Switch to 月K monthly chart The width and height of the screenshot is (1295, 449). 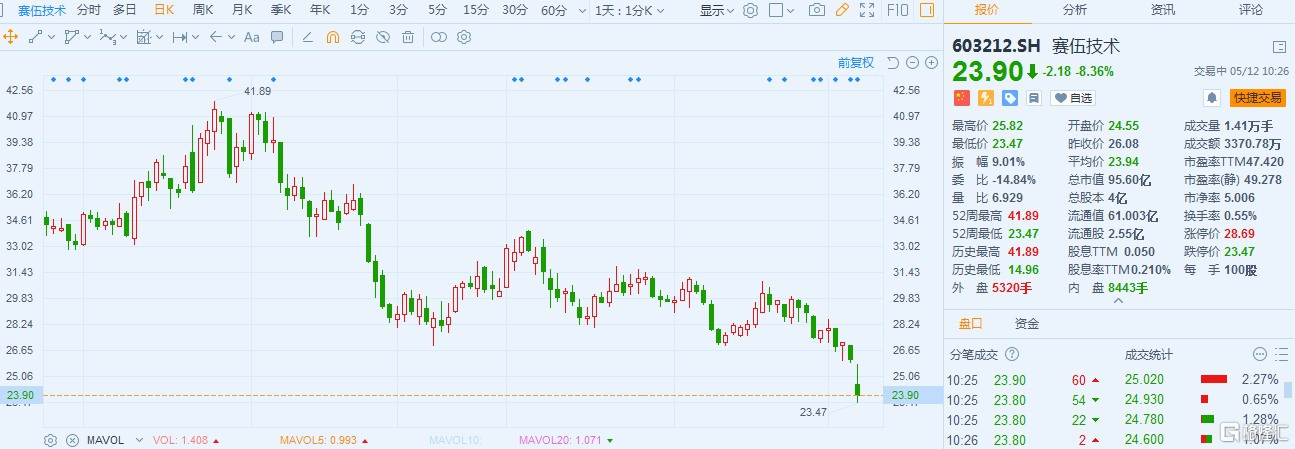242,10
